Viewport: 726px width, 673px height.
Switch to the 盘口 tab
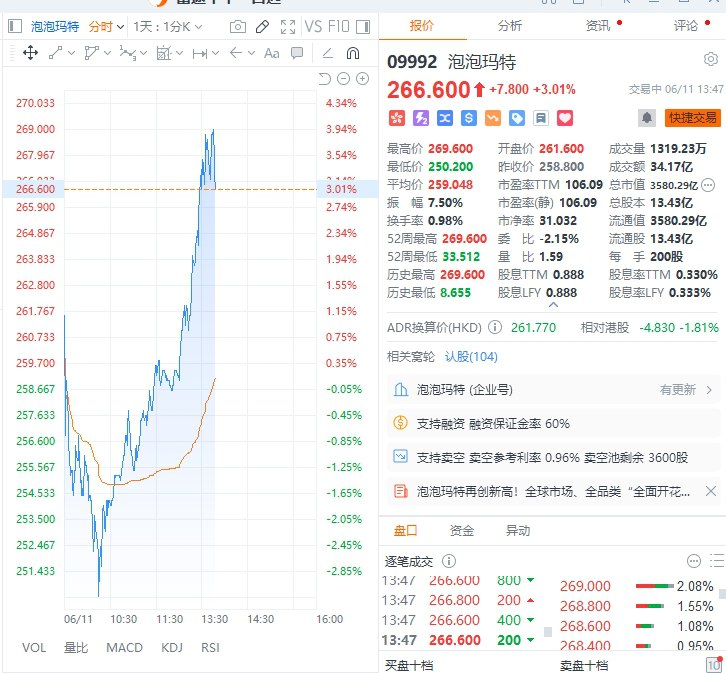point(405,530)
